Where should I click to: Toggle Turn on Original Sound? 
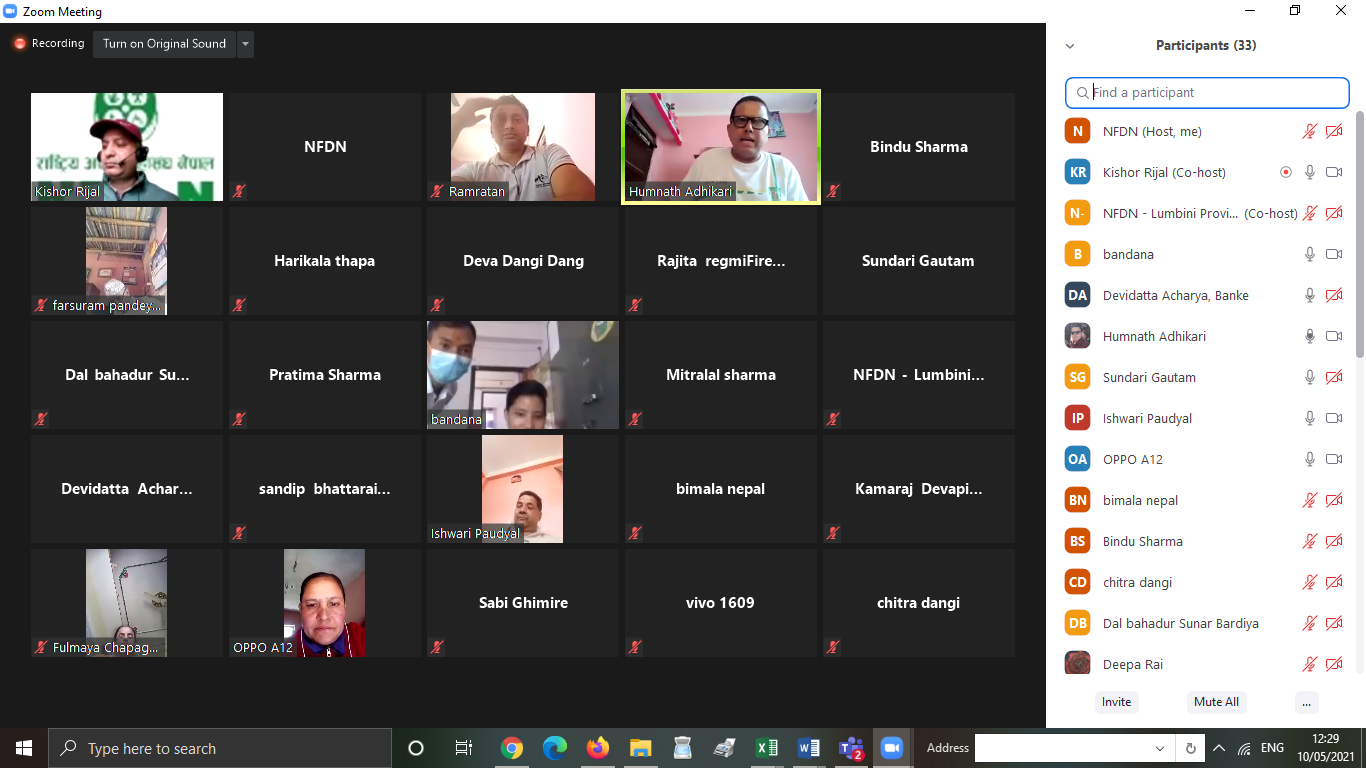point(164,44)
